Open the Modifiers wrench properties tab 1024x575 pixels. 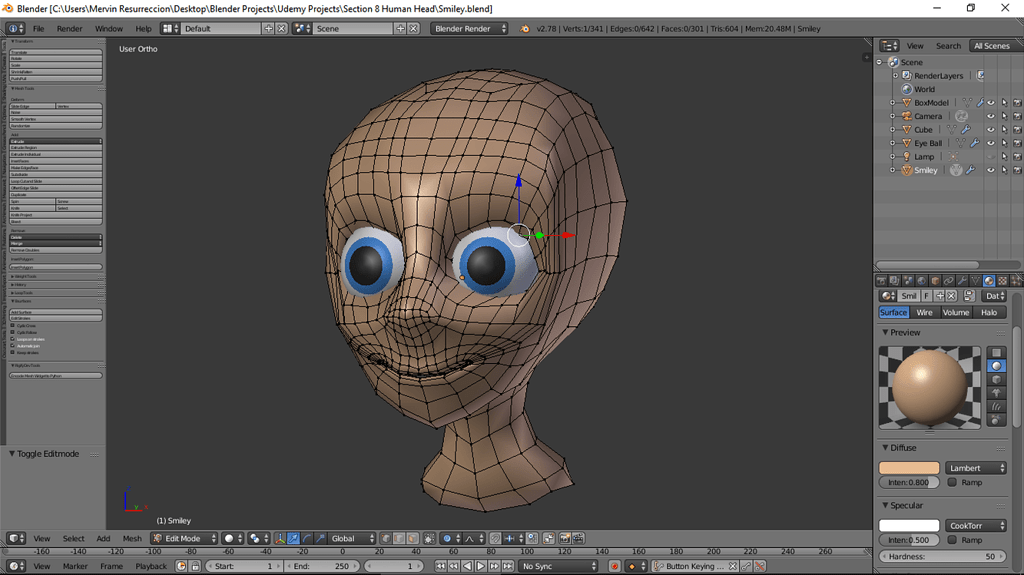tap(962, 281)
